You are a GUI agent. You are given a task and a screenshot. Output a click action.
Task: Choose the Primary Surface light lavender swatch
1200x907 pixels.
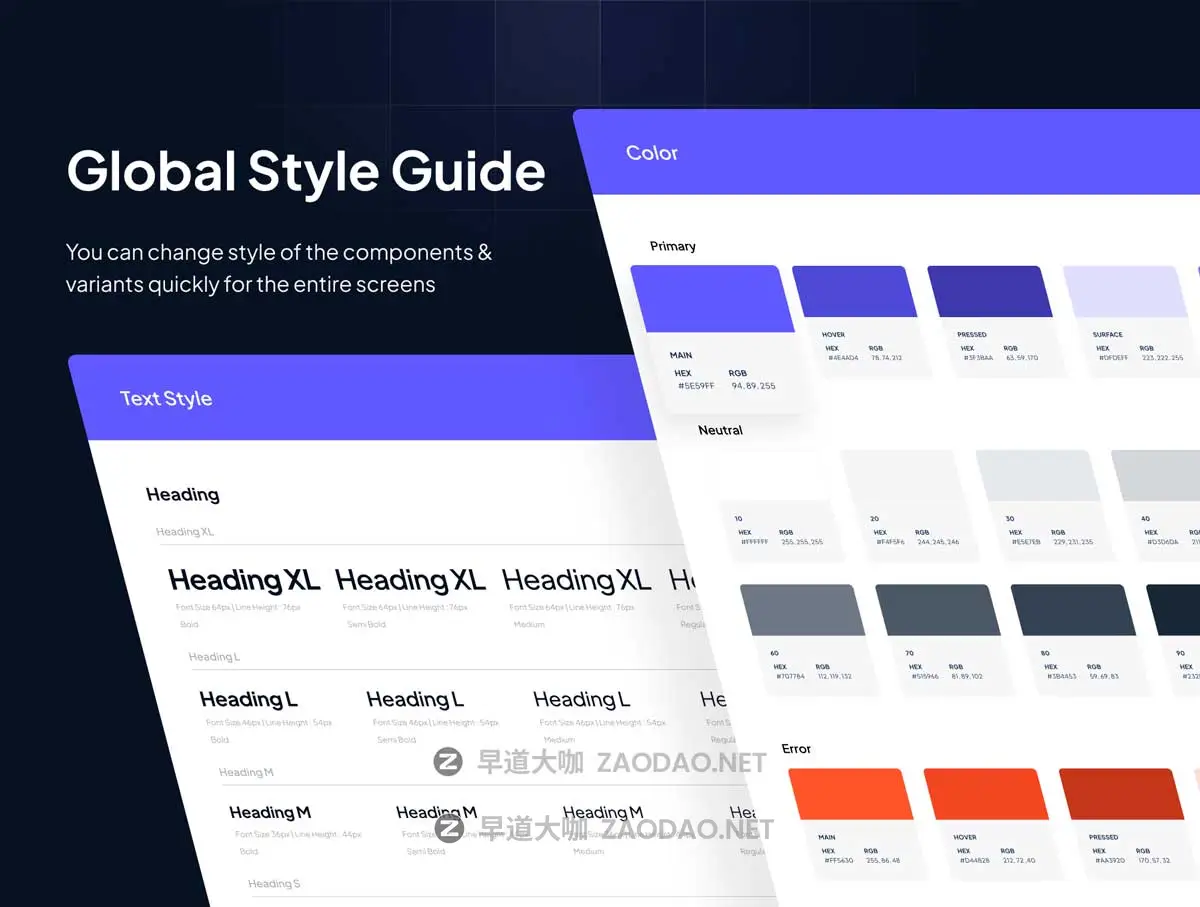1125,292
